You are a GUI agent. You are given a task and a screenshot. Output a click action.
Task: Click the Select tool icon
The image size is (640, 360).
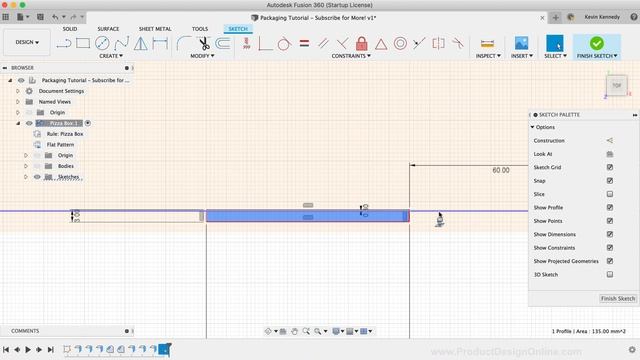tap(555, 43)
